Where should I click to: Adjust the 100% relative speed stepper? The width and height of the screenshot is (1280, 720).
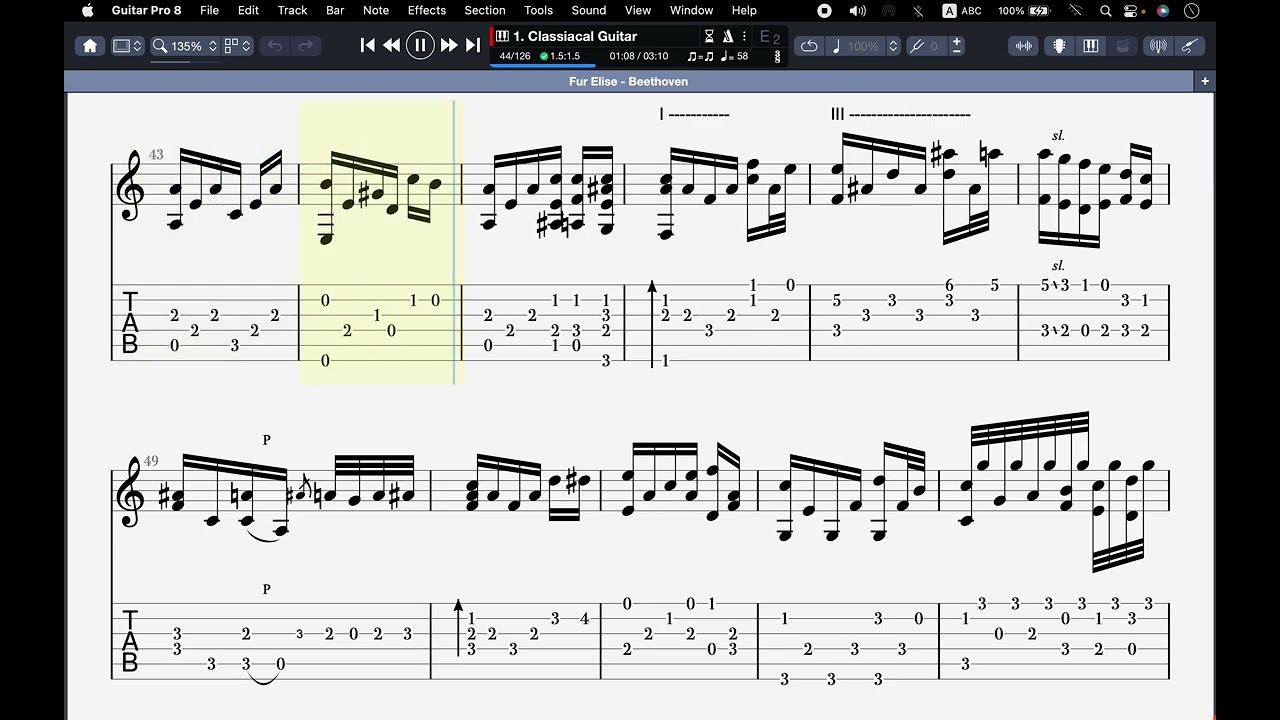(893, 46)
